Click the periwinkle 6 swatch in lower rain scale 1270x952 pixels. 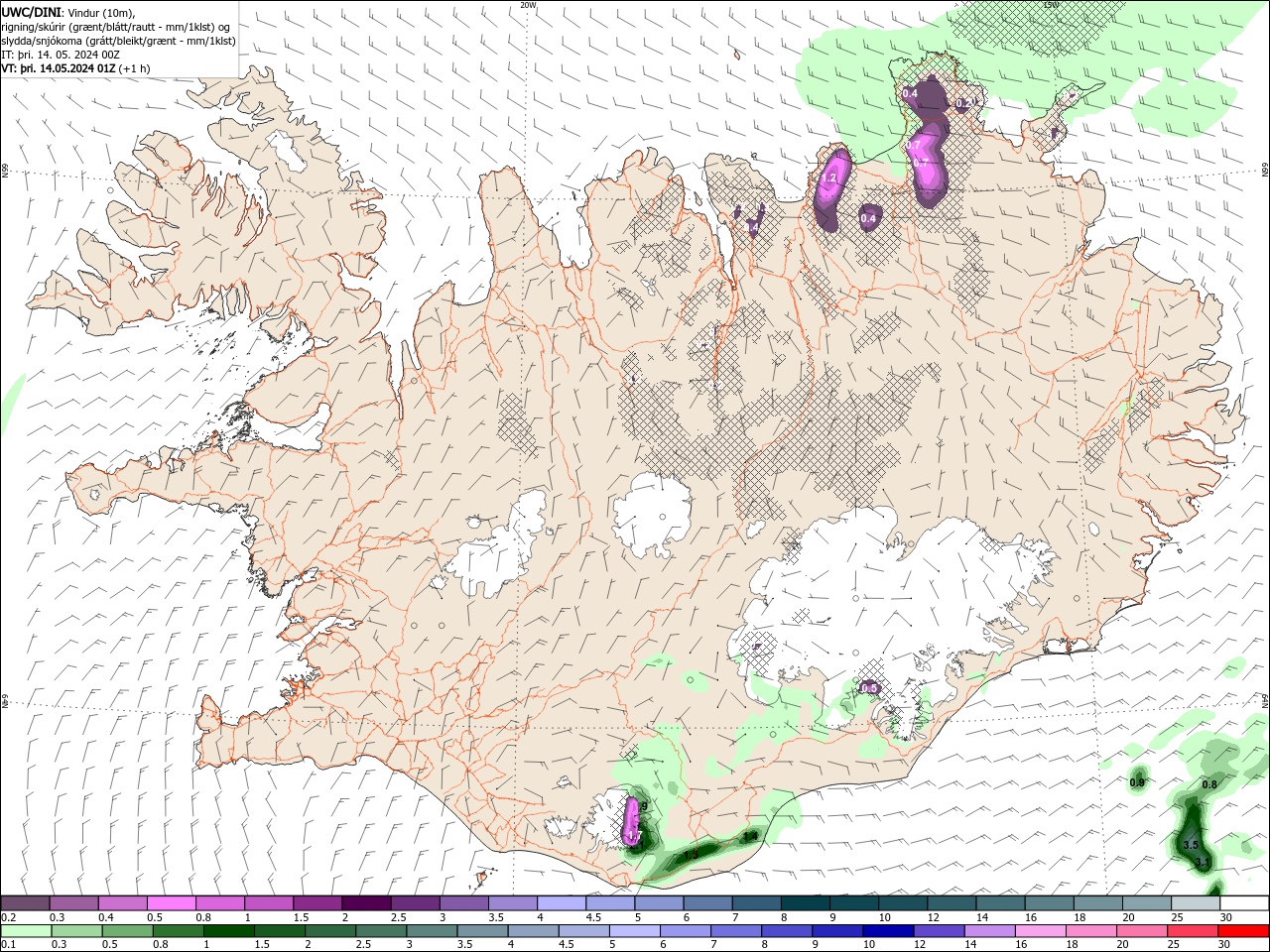[685, 931]
